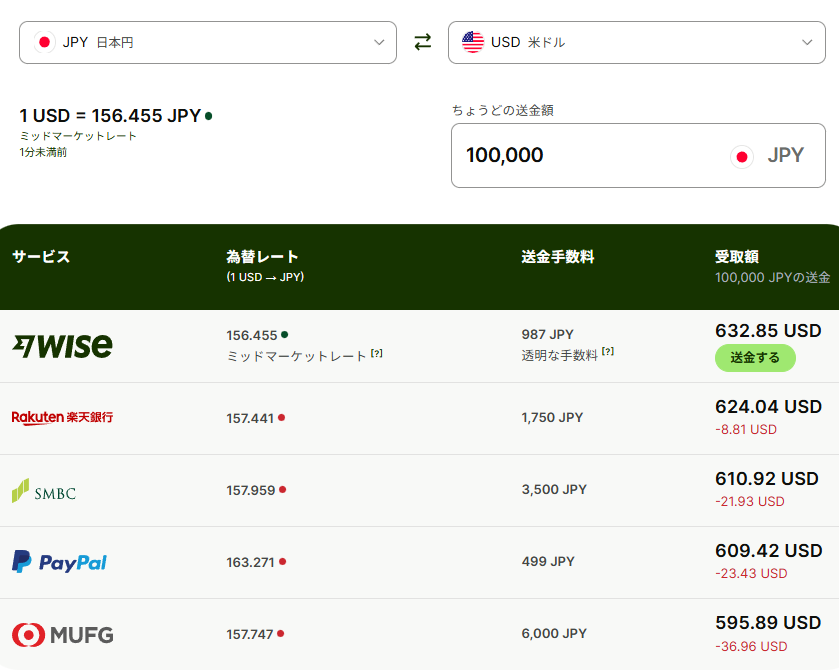Screen dimensions: 839x671
Task: Click the Rakuten Bank logo
Action: coord(62,417)
